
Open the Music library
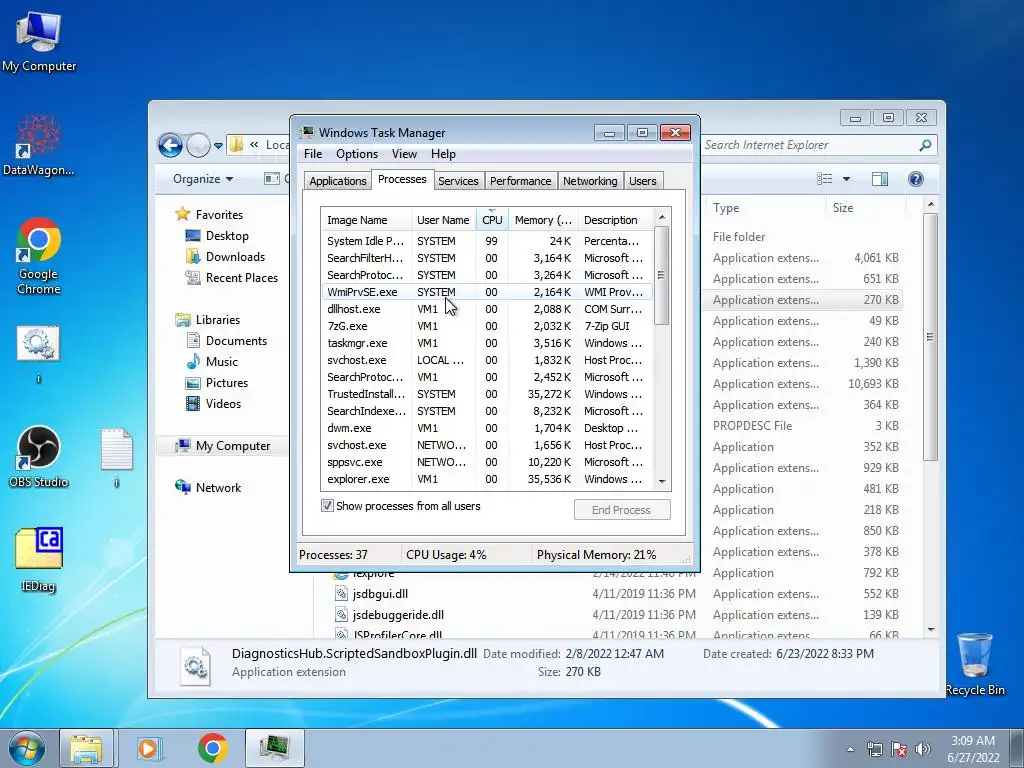pos(212,362)
